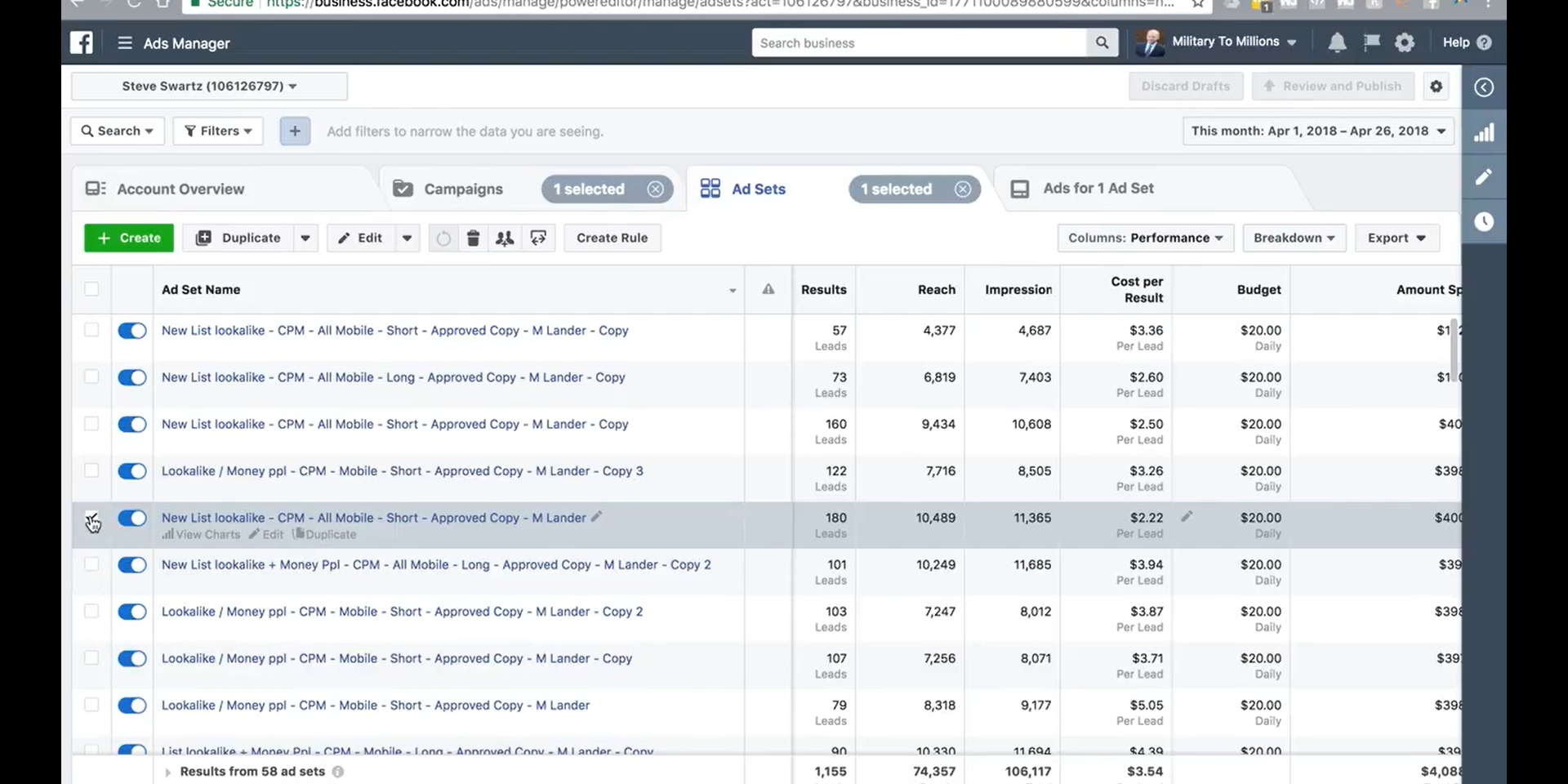Expand Results from 58 ad sets row
The width and height of the screenshot is (1568, 784).
coord(167,772)
